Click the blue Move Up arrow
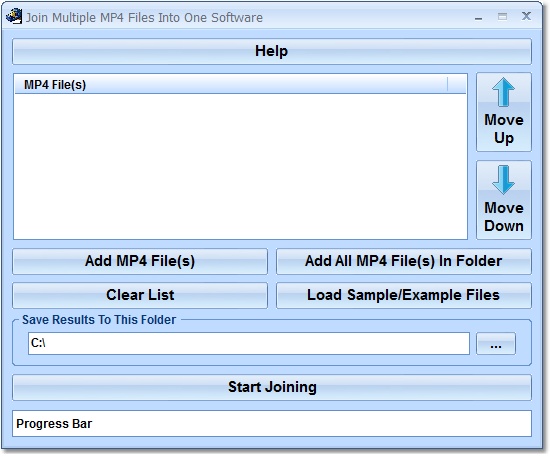 click(x=503, y=92)
